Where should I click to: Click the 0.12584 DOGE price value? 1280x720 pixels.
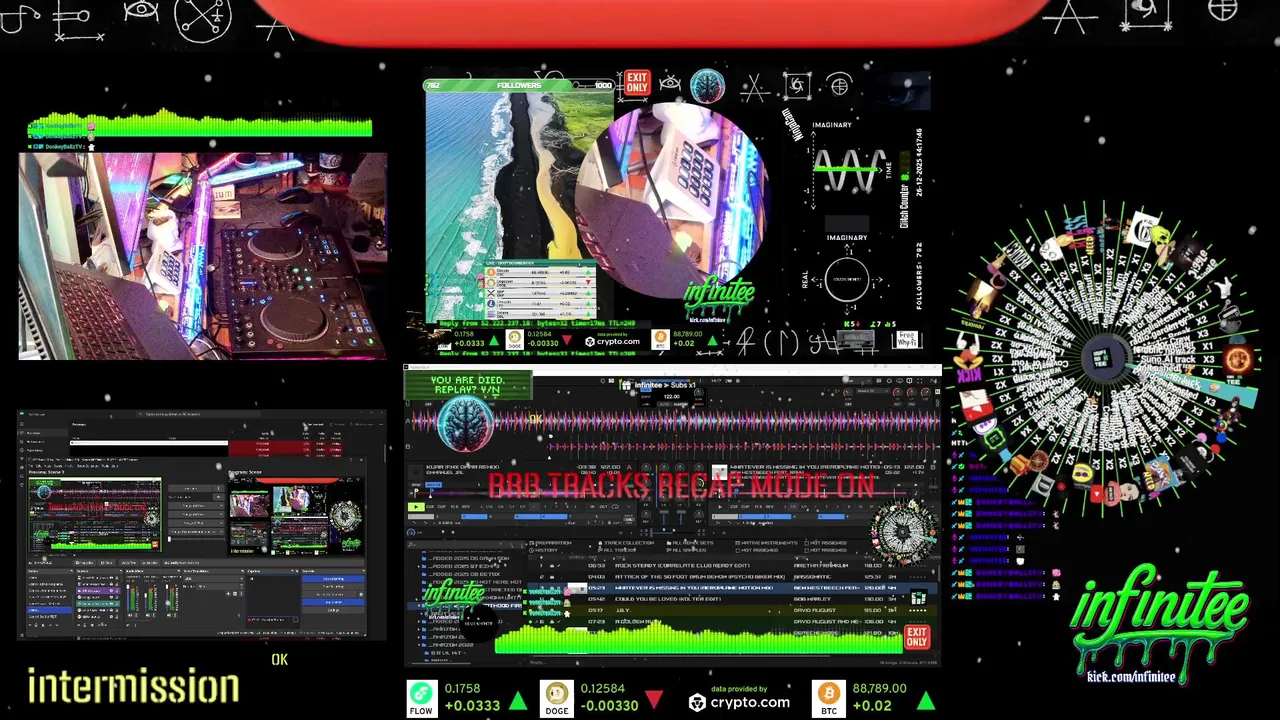[603, 688]
